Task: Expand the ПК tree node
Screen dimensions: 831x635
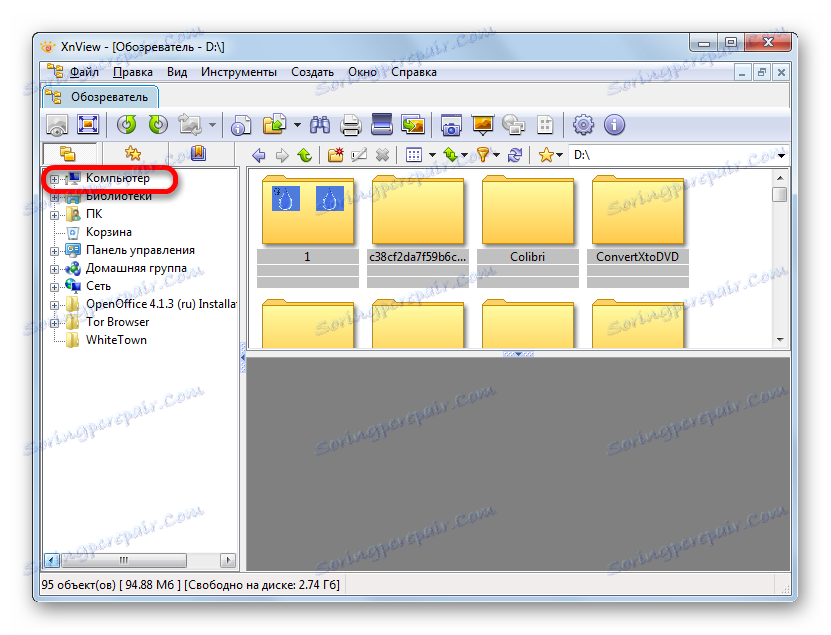Action: (54, 215)
